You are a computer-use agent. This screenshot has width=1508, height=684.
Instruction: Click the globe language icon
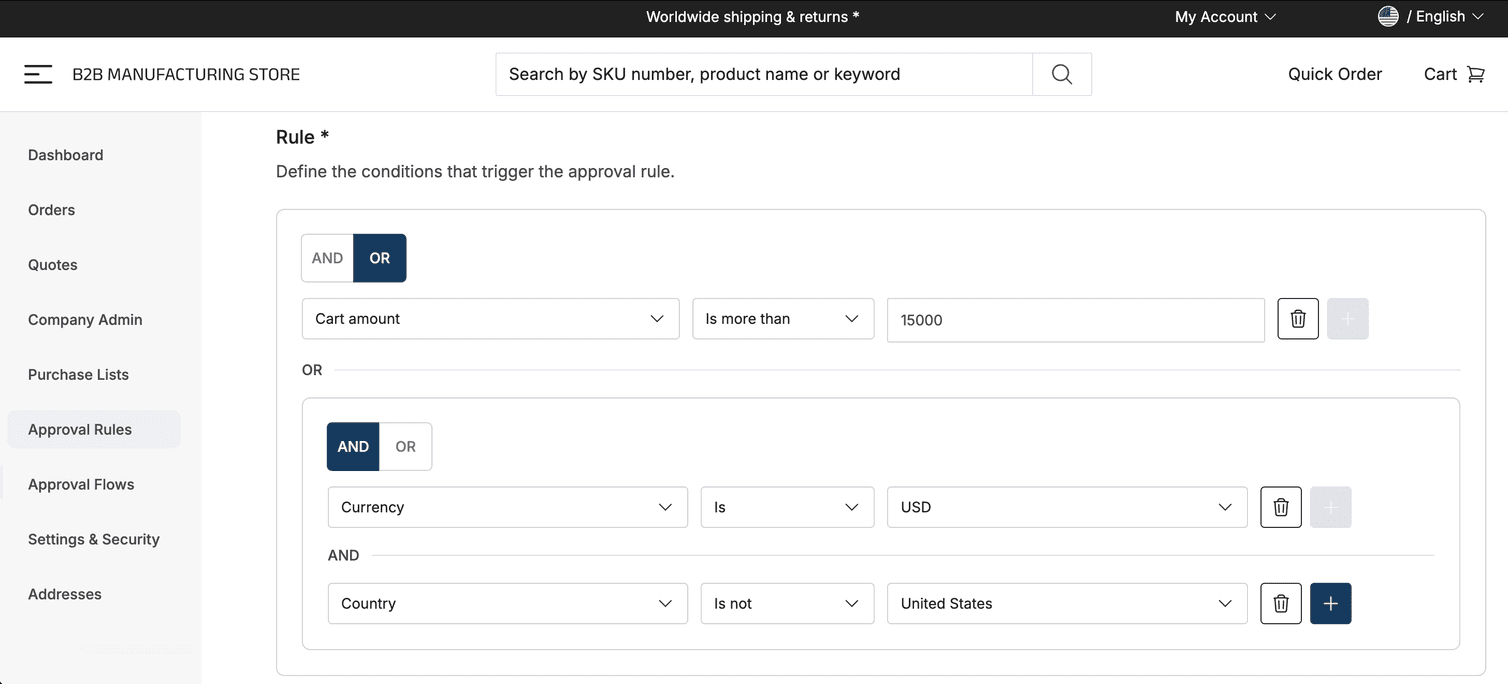[x=1388, y=16]
